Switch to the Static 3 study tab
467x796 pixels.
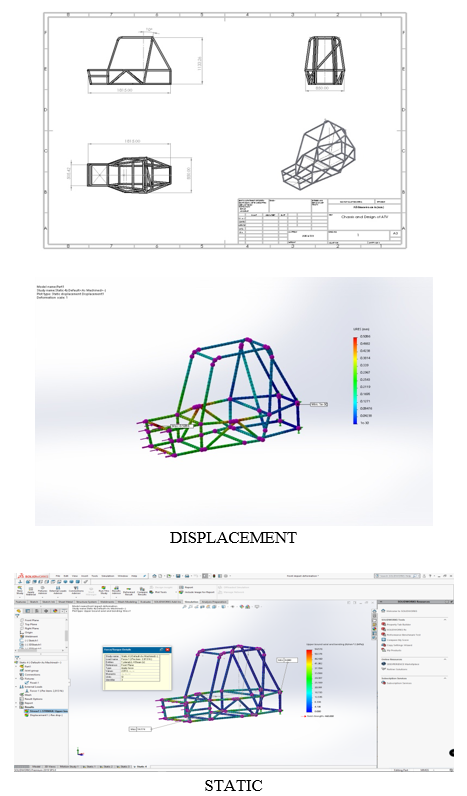(x=123, y=767)
